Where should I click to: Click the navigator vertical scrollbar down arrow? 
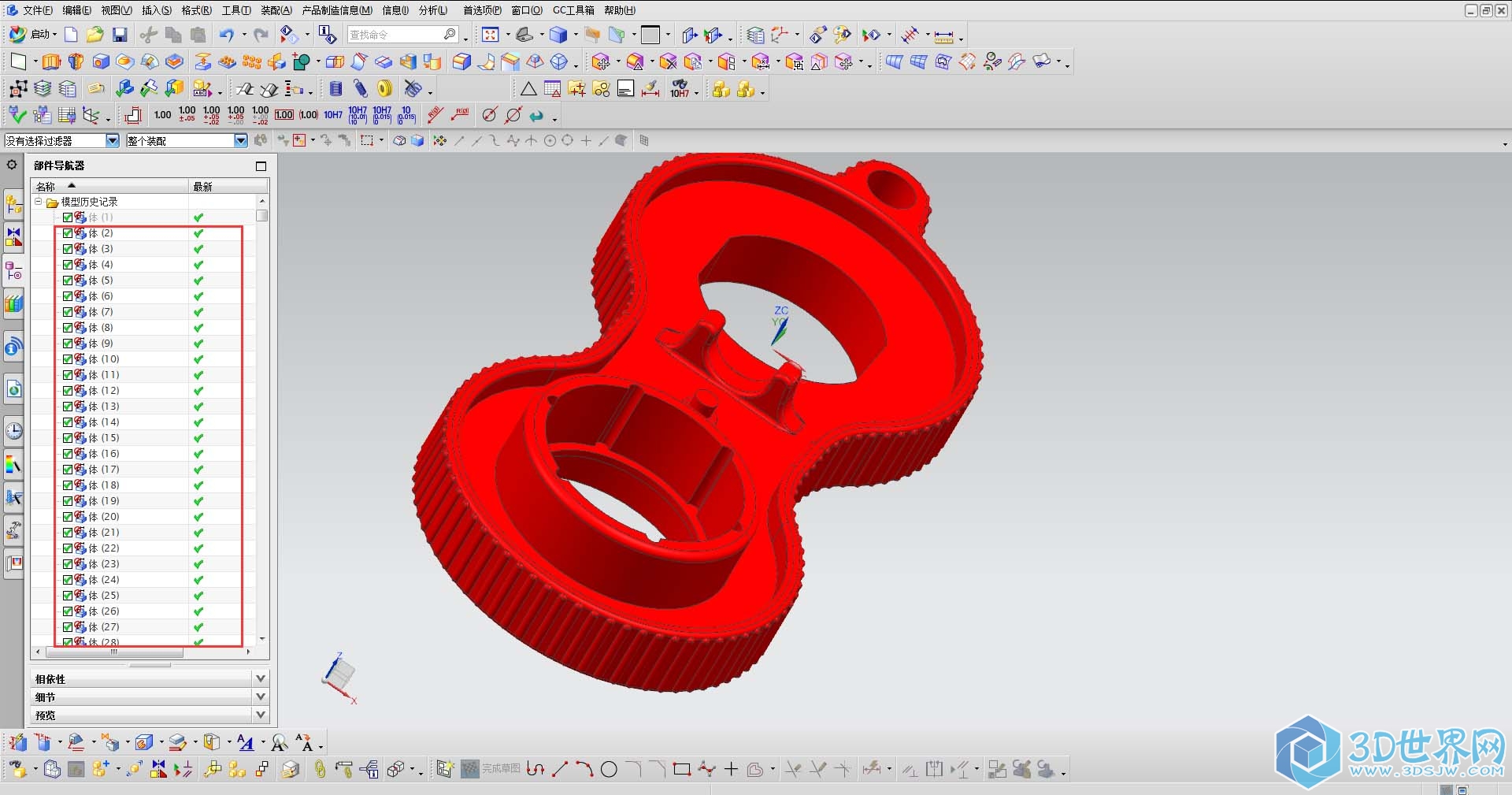(262, 639)
